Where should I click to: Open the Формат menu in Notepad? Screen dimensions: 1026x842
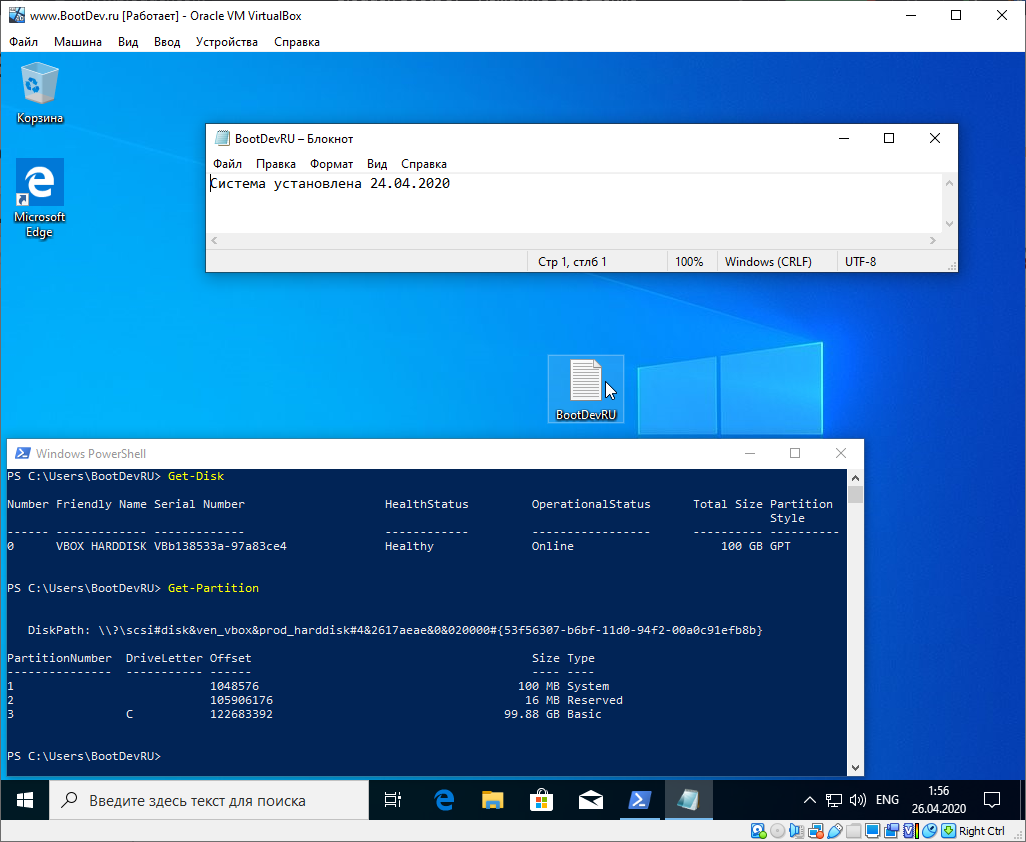[331, 163]
